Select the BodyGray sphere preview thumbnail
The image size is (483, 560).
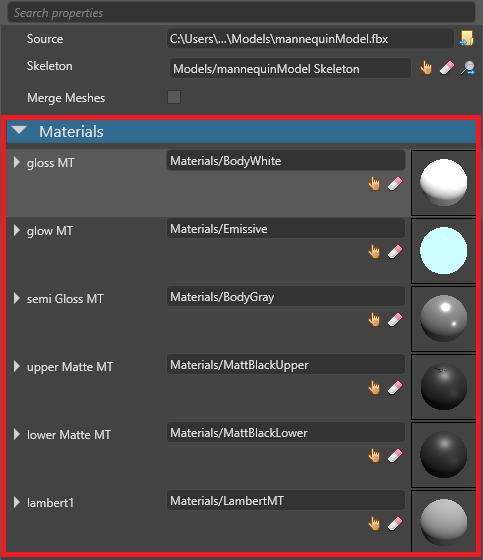point(444,319)
